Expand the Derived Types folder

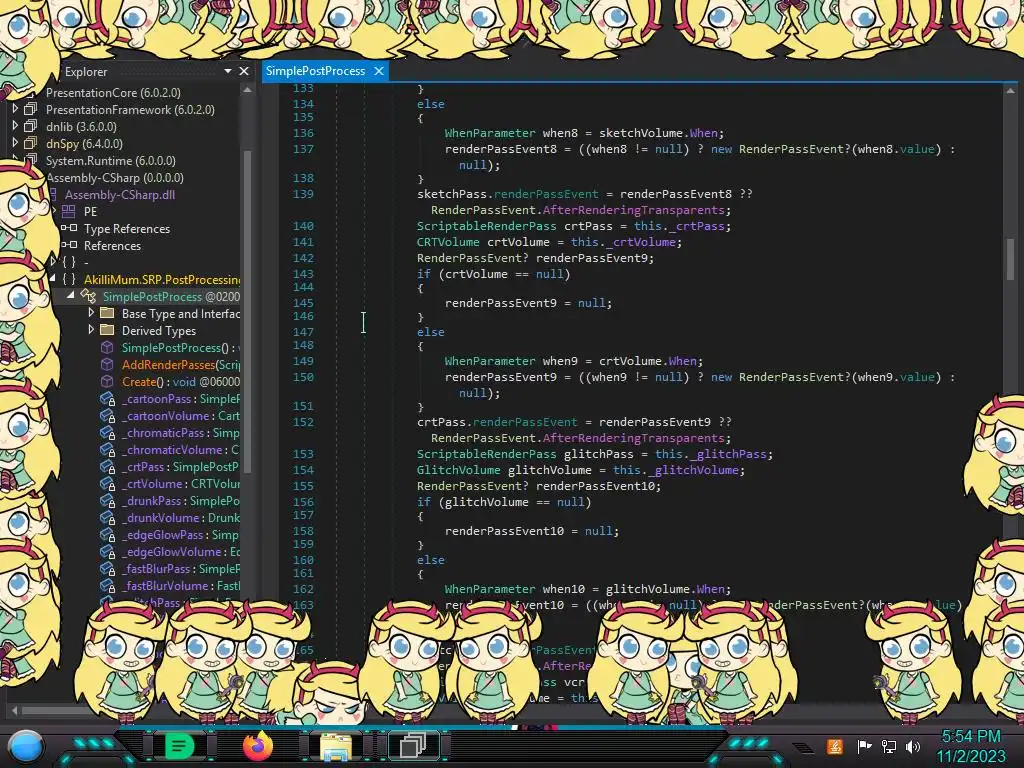click(x=91, y=330)
